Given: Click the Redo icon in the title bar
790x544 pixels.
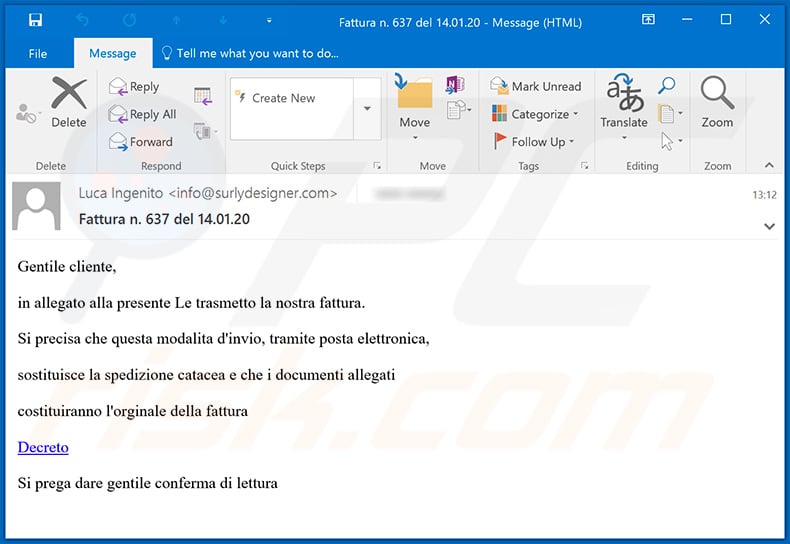Looking at the screenshot, I should pyautogui.click(x=129, y=20).
